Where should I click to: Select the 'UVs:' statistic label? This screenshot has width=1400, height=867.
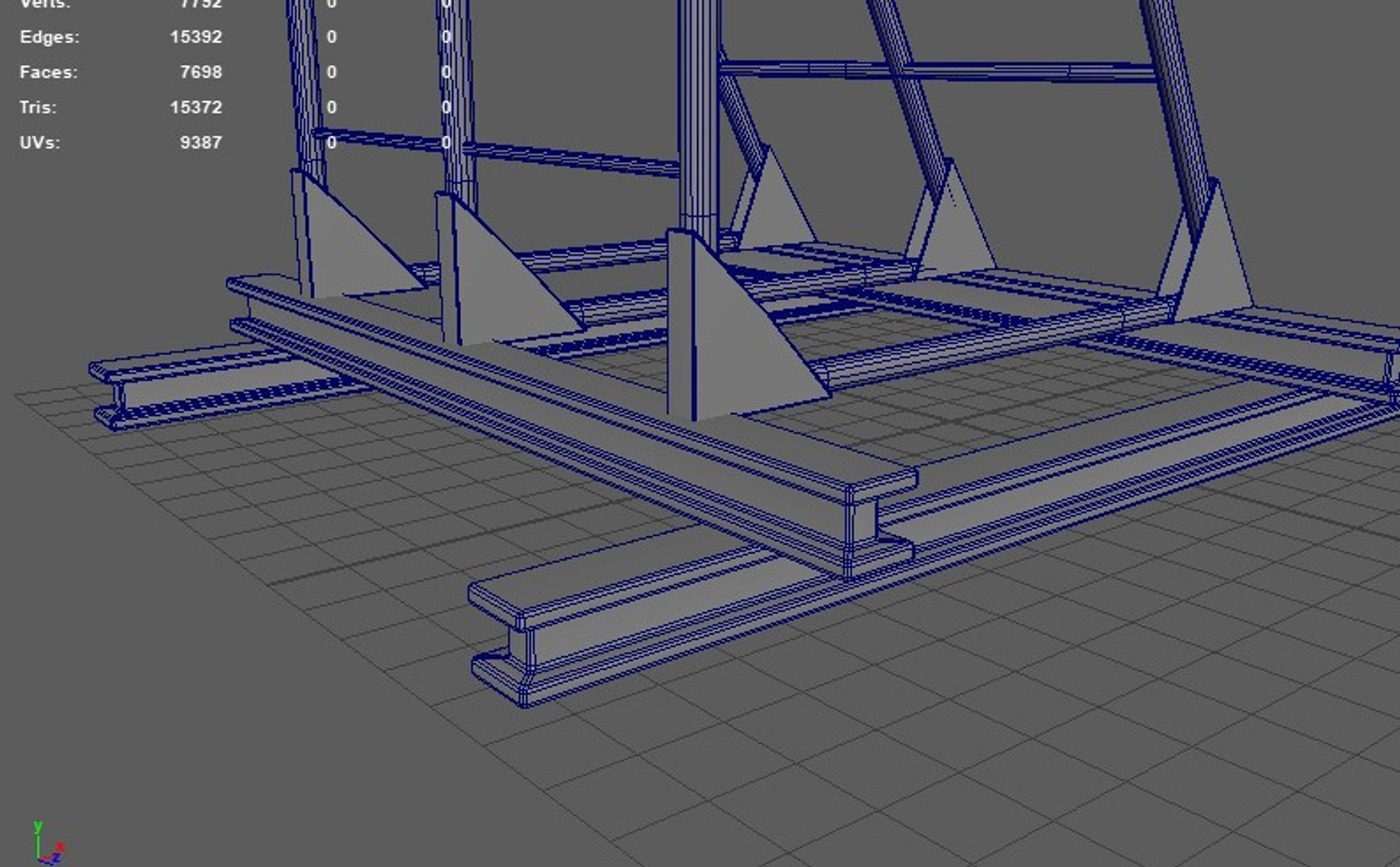tap(40, 143)
